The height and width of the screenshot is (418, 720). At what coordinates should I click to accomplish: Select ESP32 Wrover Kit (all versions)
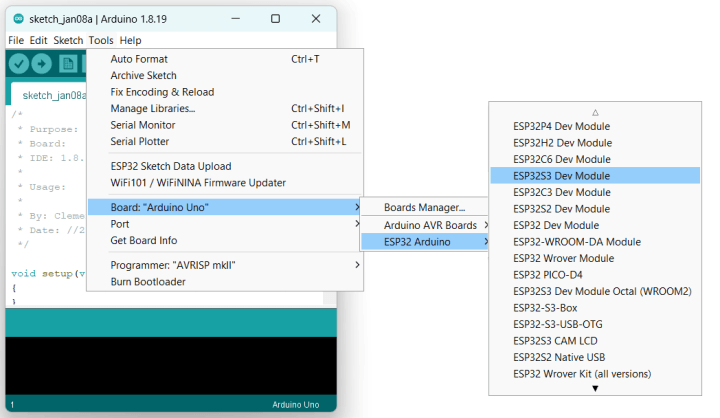tap(582, 373)
